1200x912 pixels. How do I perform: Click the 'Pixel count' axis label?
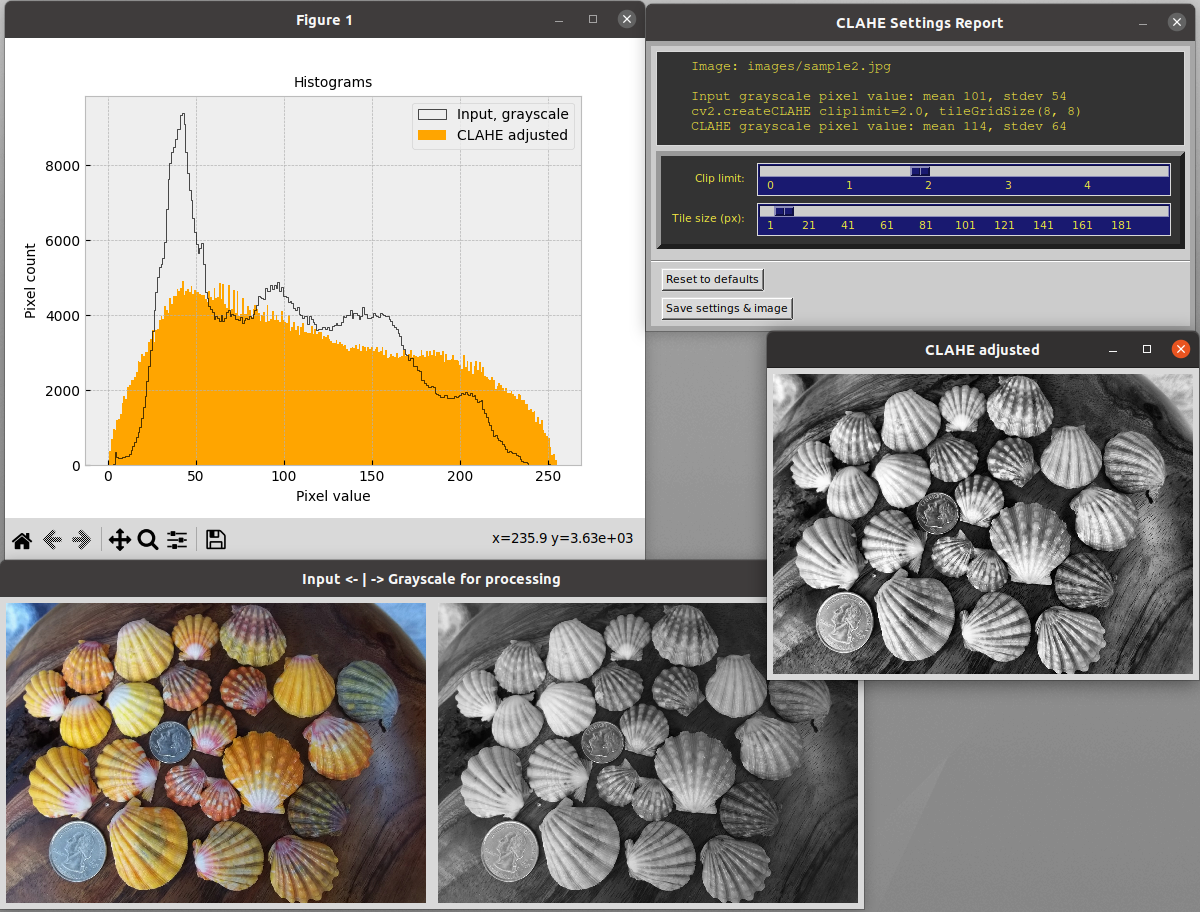(x=31, y=281)
